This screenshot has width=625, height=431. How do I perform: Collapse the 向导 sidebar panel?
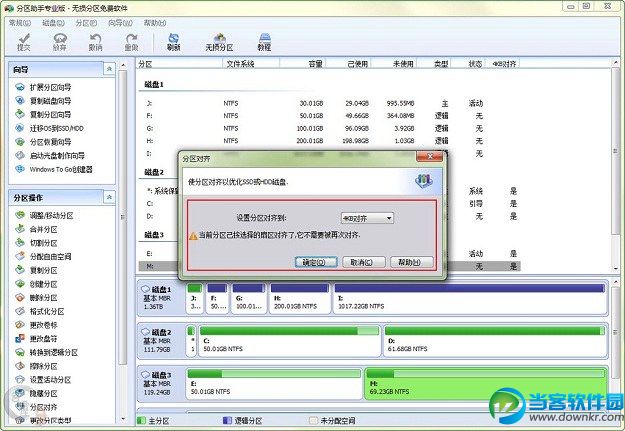[109, 69]
